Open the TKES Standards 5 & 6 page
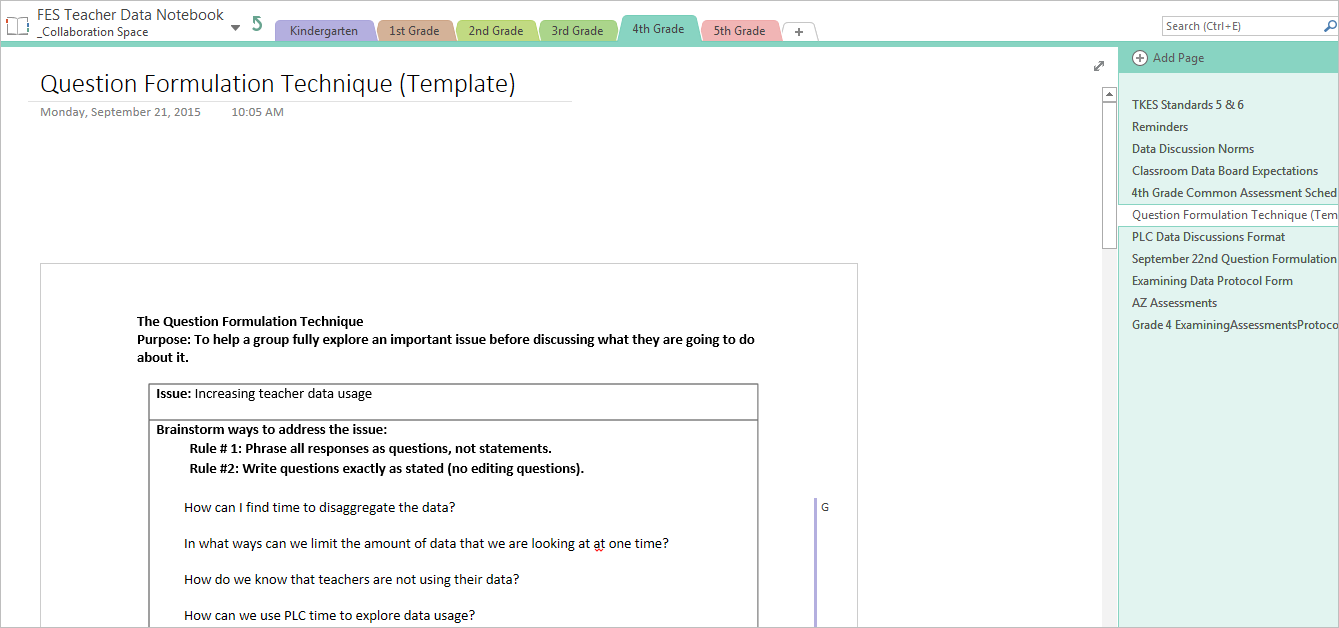 [1187, 105]
